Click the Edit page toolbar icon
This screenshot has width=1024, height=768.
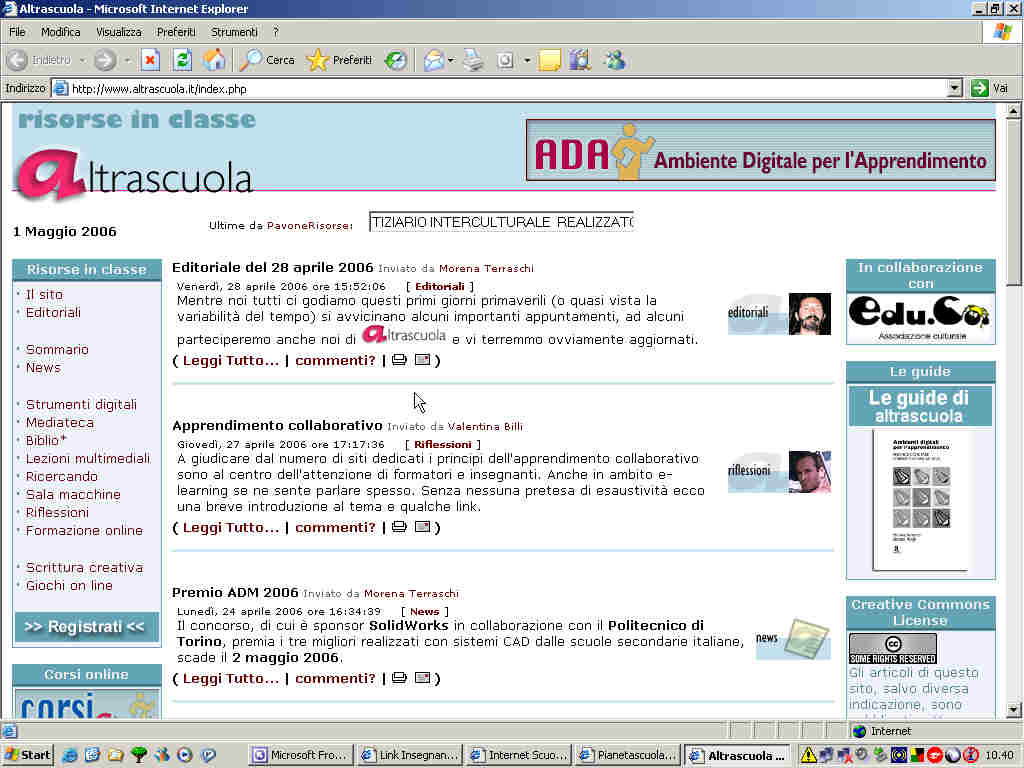pyautogui.click(x=505, y=61)
